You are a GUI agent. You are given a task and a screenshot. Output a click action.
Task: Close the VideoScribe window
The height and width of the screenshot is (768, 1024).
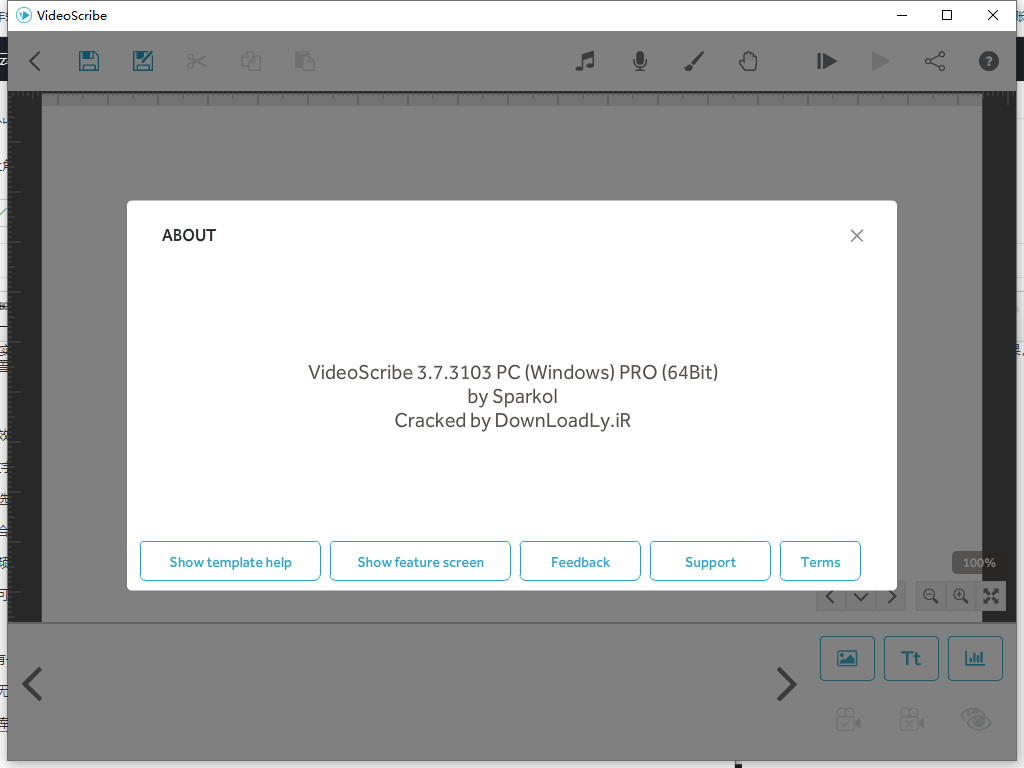pos(993,15)
